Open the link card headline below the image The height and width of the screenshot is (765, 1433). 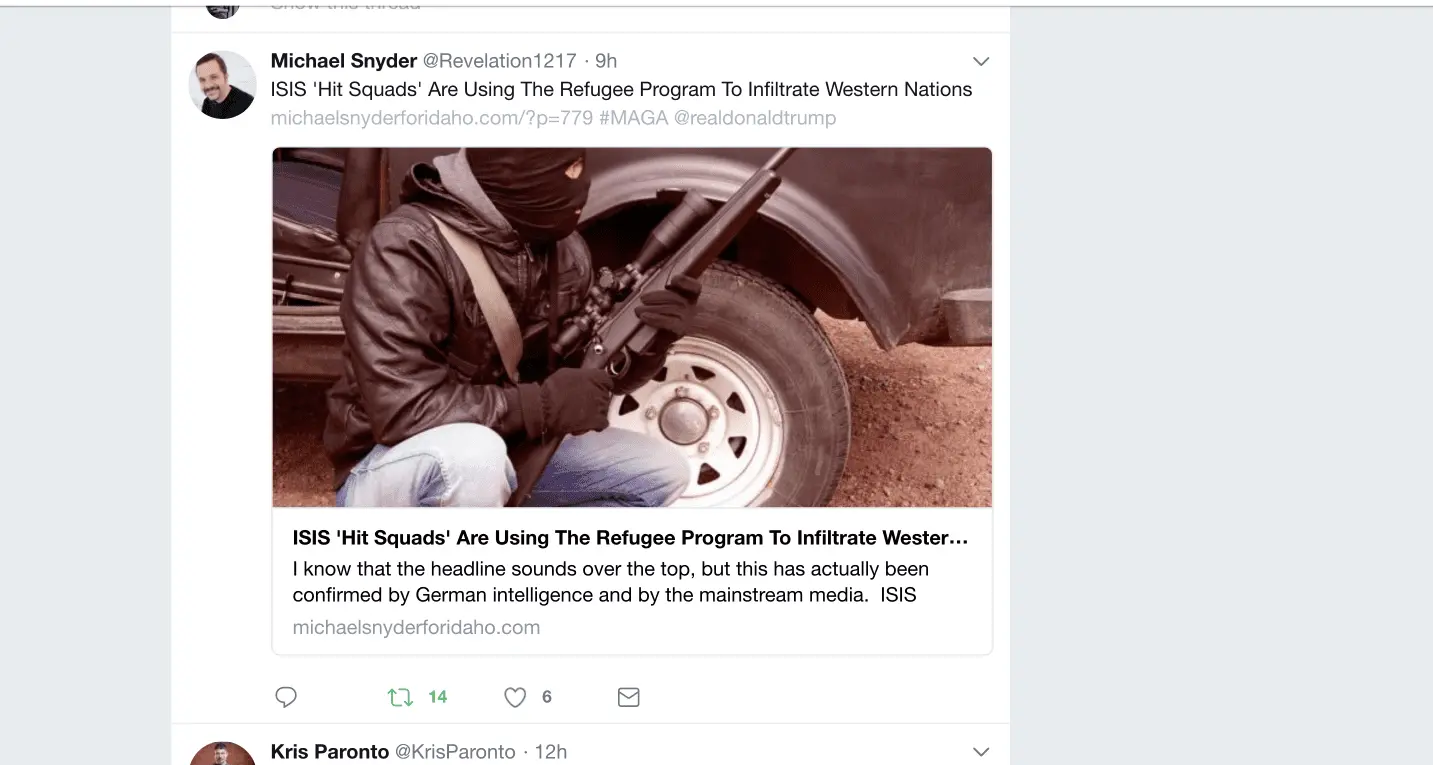[x=630, y=538]
